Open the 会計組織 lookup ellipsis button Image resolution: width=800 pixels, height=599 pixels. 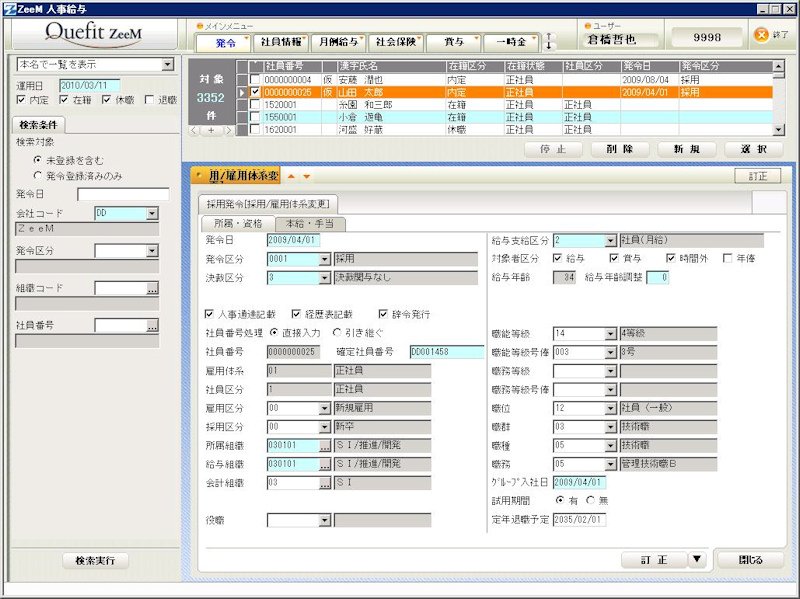325,483
